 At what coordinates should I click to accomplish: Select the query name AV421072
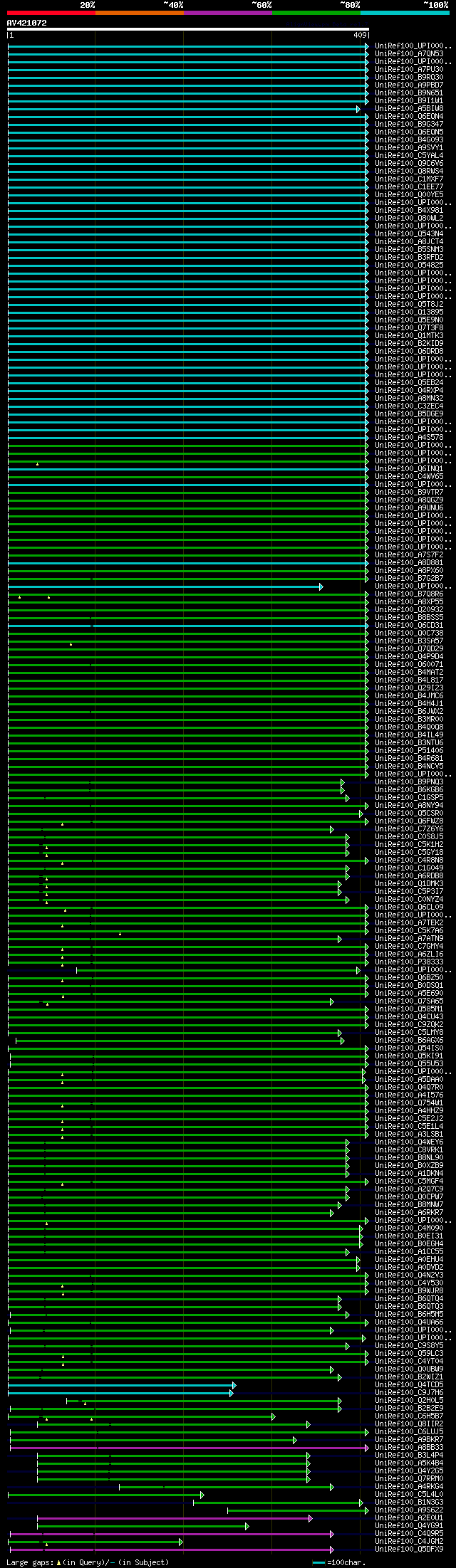click(x=27, y=23)
